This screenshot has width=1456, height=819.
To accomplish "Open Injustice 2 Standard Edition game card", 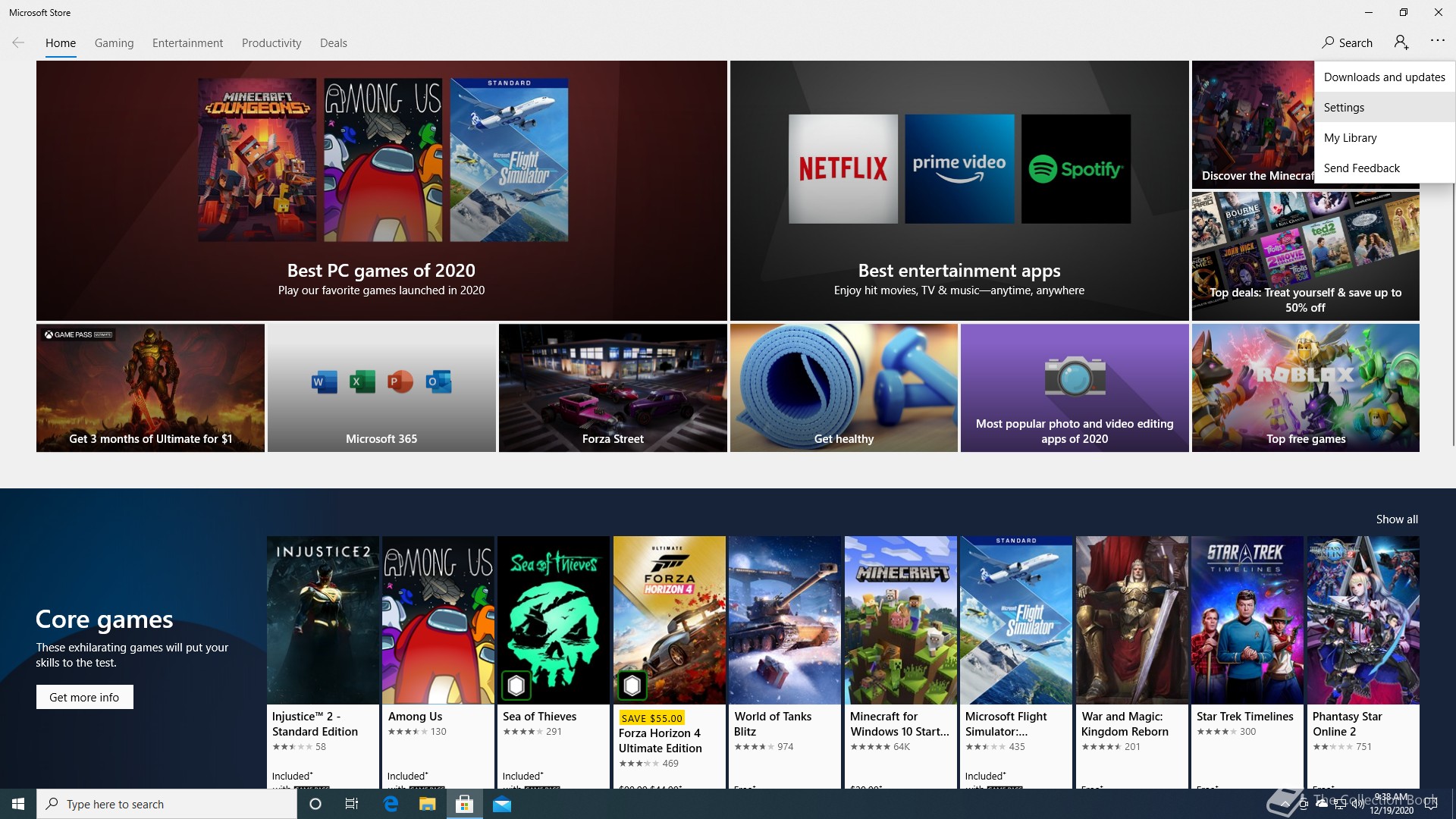I will click(x=322, y=662).
